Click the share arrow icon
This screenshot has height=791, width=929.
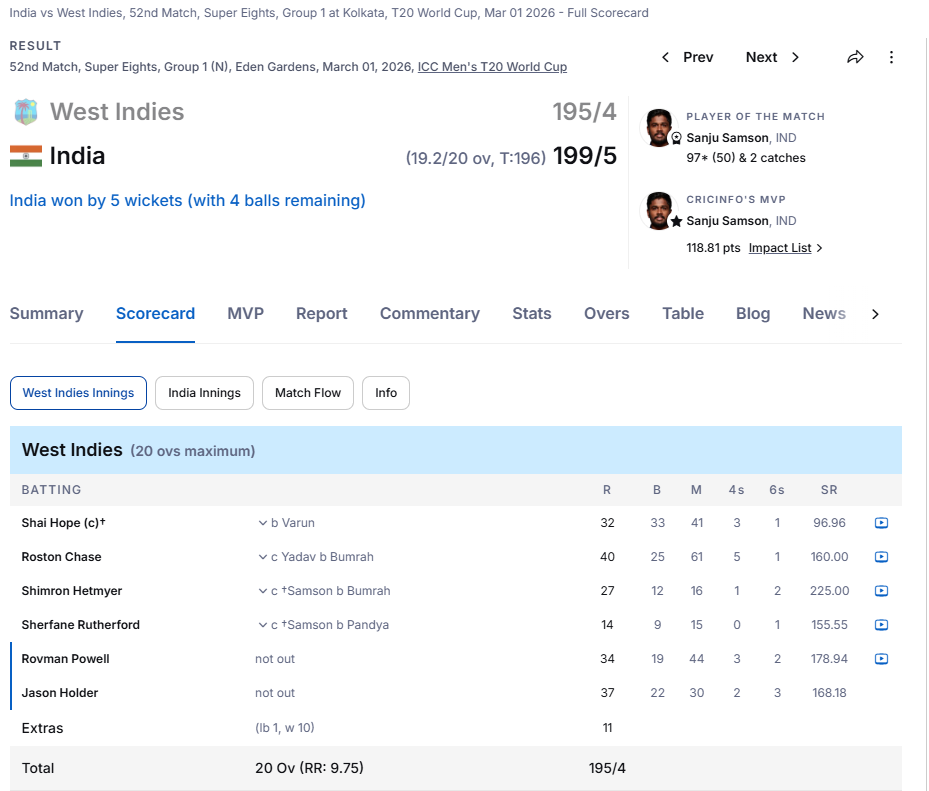coord(855,57)
